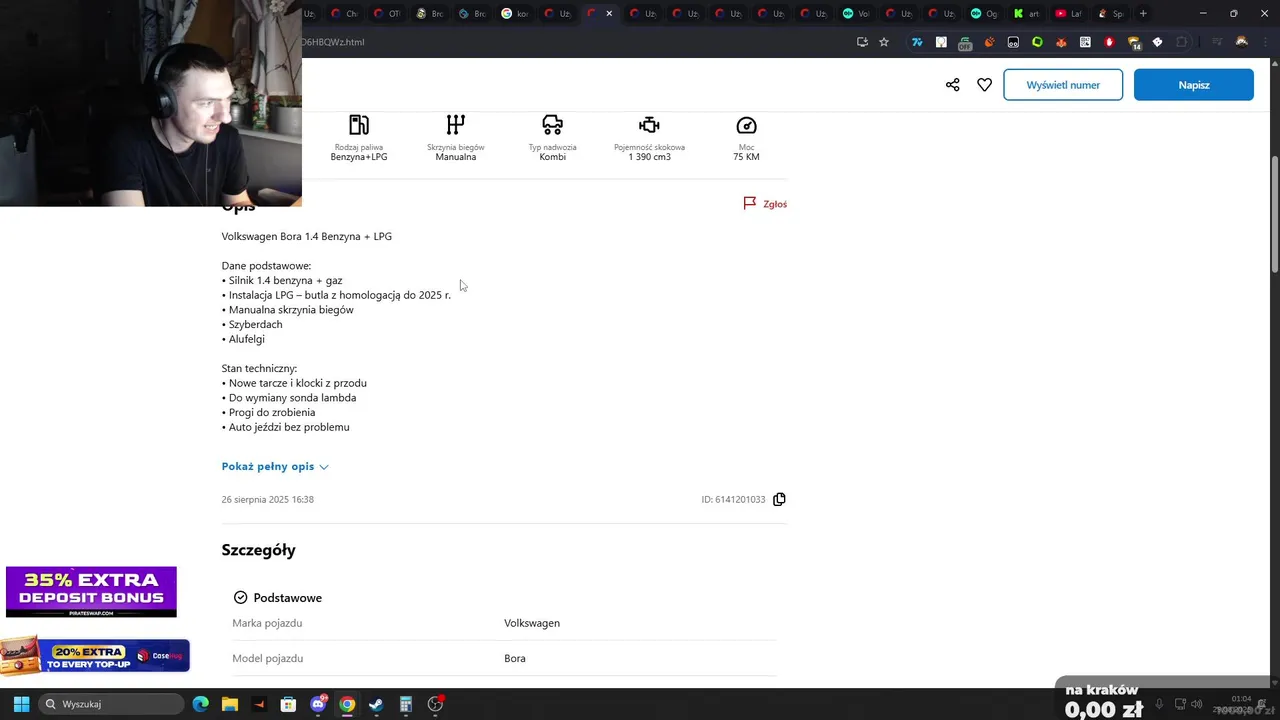Click the Bora value cell

515,658
